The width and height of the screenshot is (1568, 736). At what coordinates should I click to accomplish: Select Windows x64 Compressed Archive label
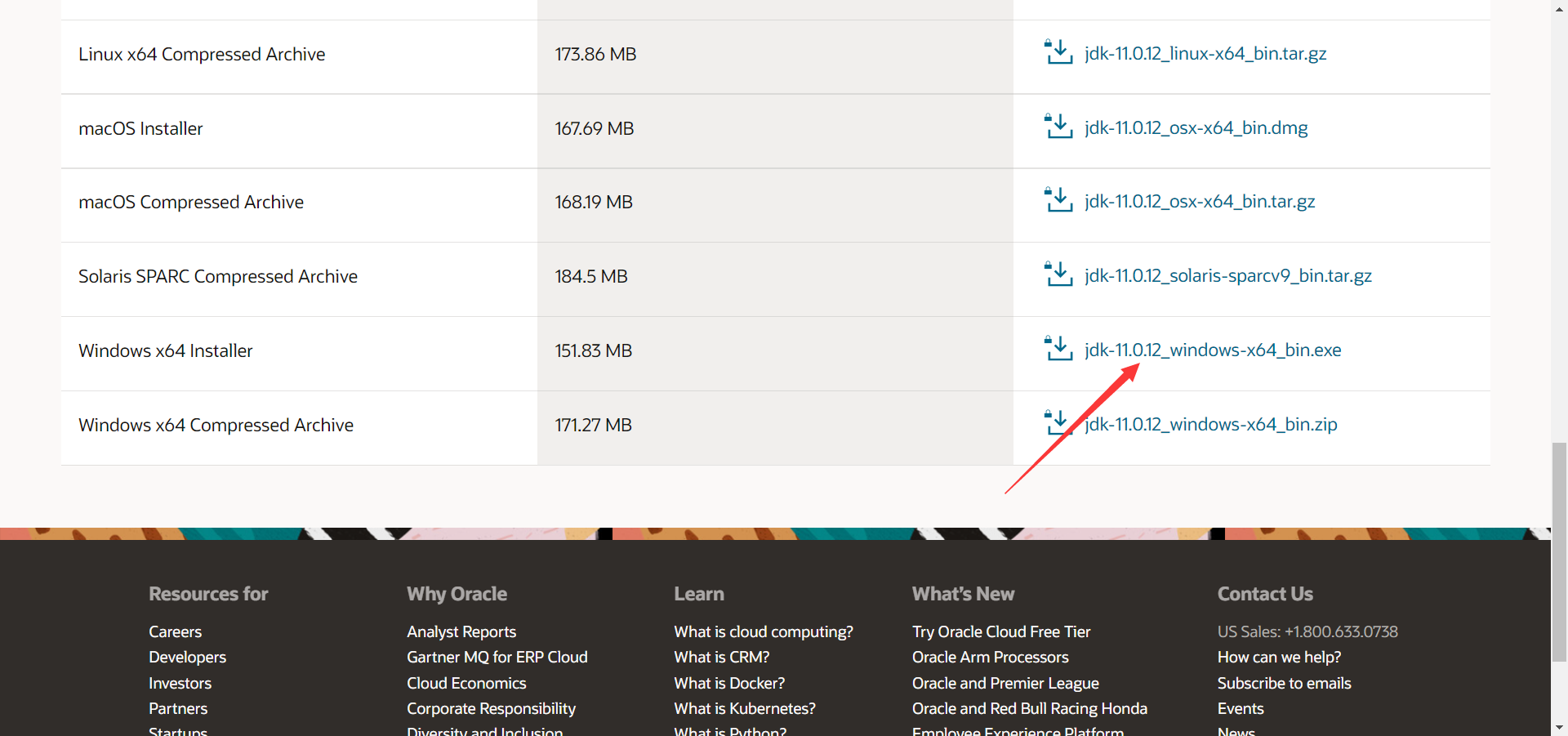tap(216, 425)
